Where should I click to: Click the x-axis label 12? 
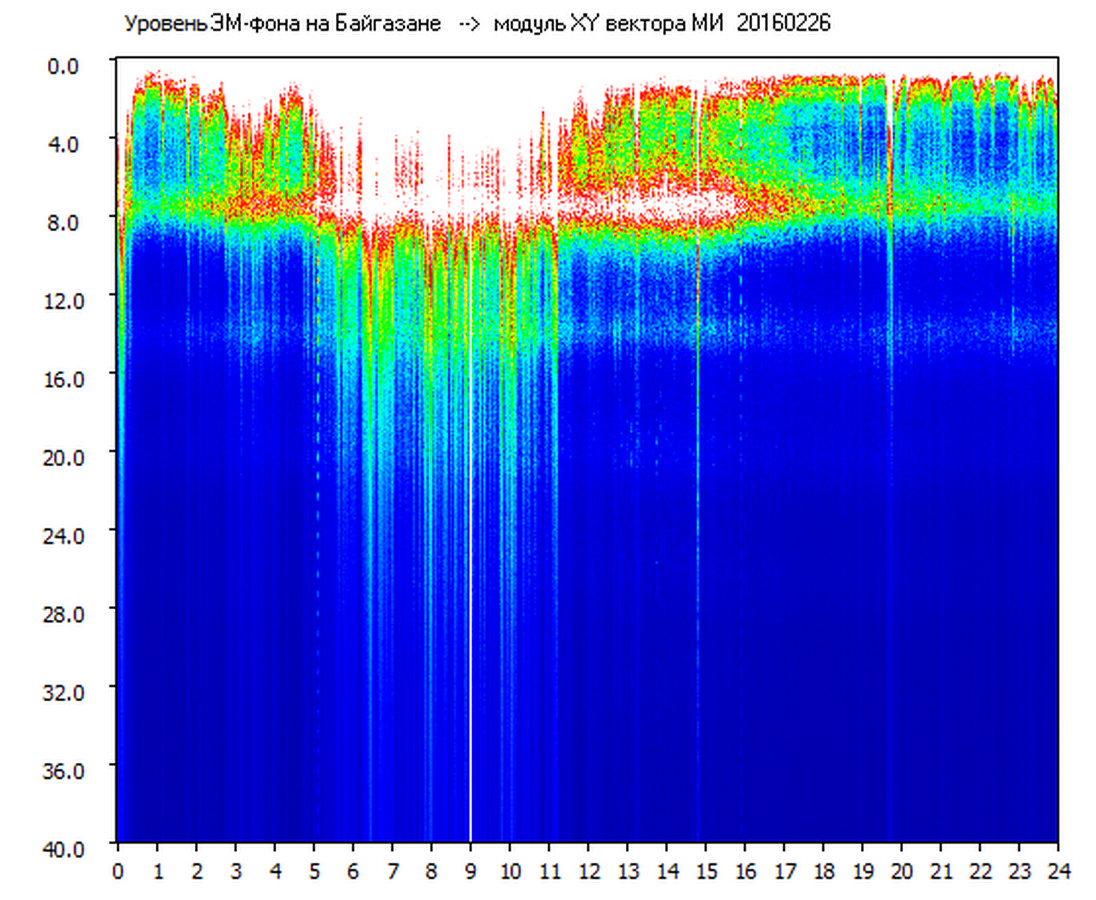589,871
